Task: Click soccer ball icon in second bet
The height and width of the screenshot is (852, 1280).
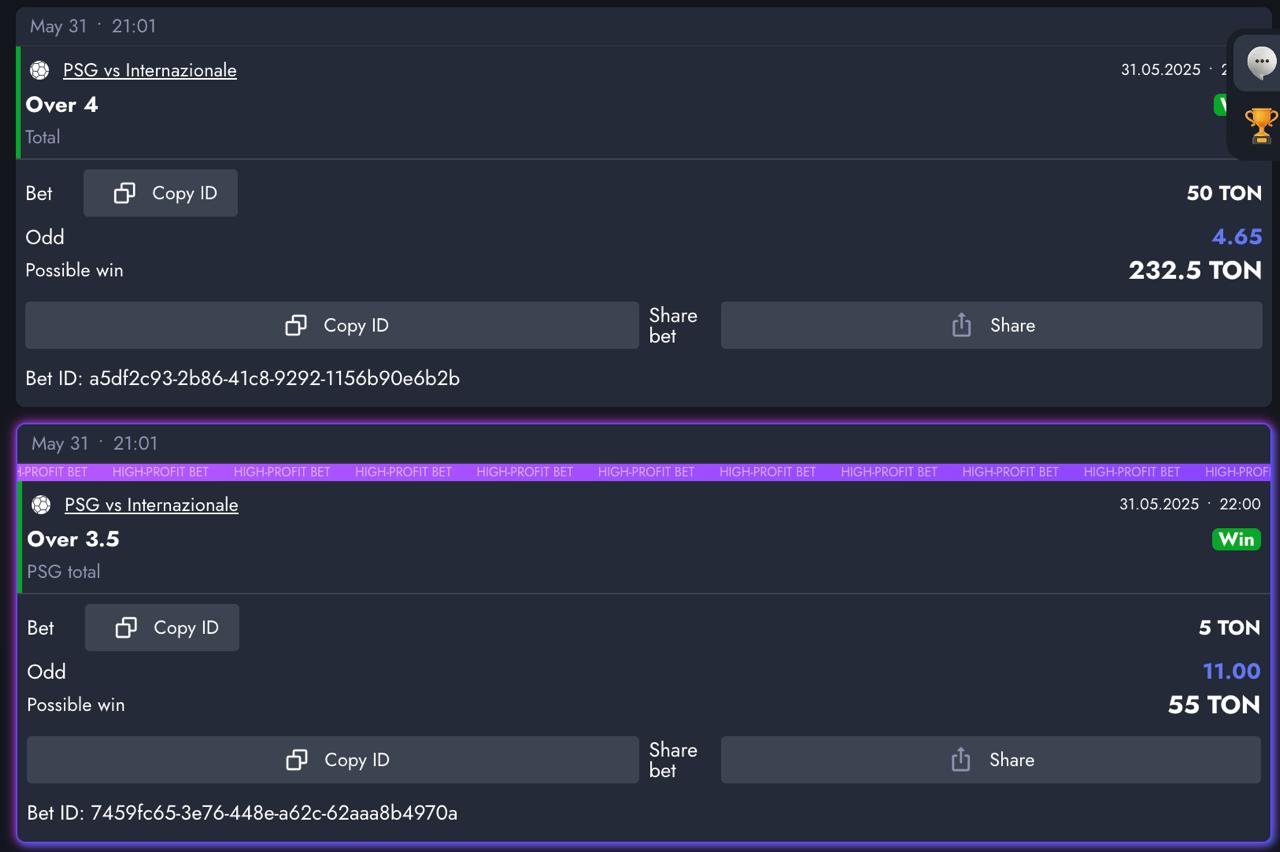Action: pos(41,505)
